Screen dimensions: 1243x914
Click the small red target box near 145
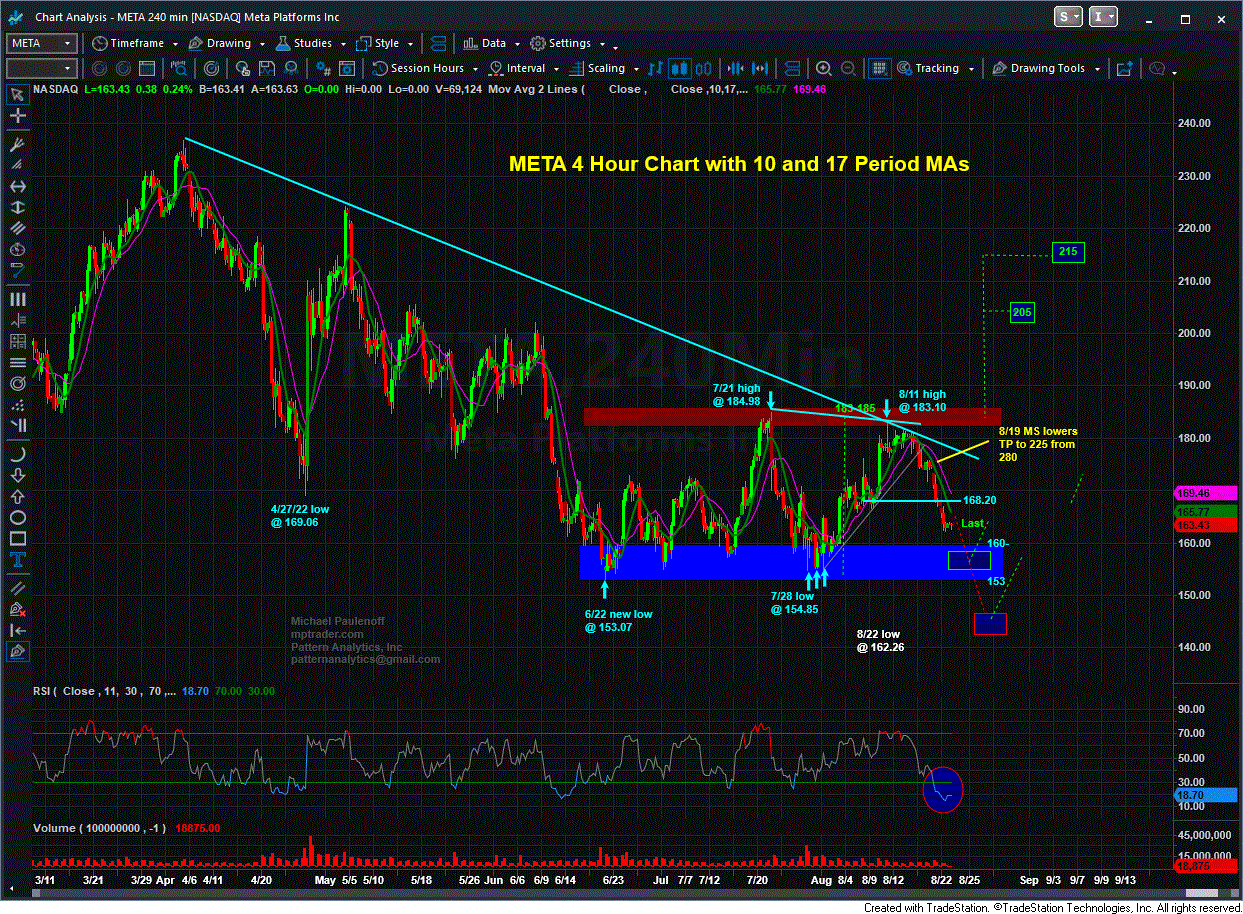(990, 623)
